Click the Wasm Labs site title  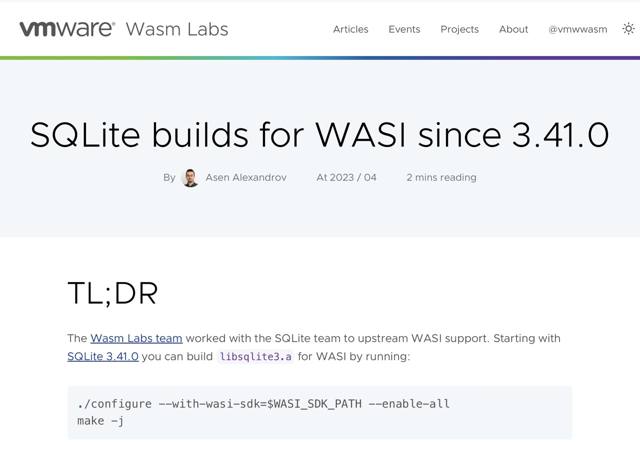pyautogui.click(x=177, y=28)
